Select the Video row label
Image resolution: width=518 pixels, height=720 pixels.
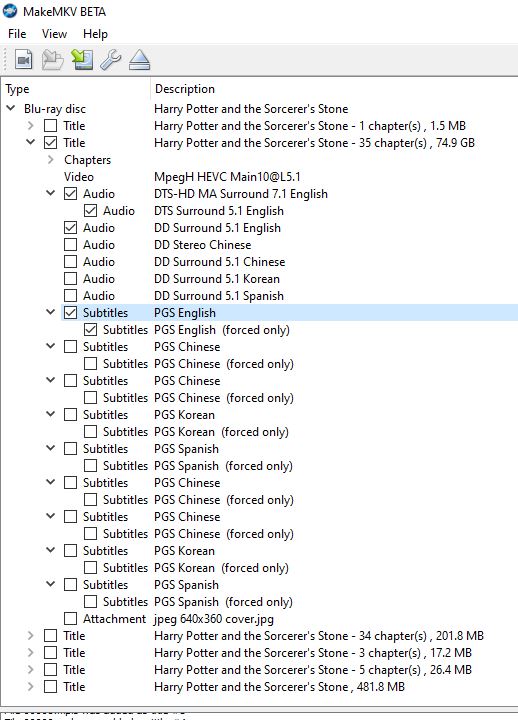79,177
